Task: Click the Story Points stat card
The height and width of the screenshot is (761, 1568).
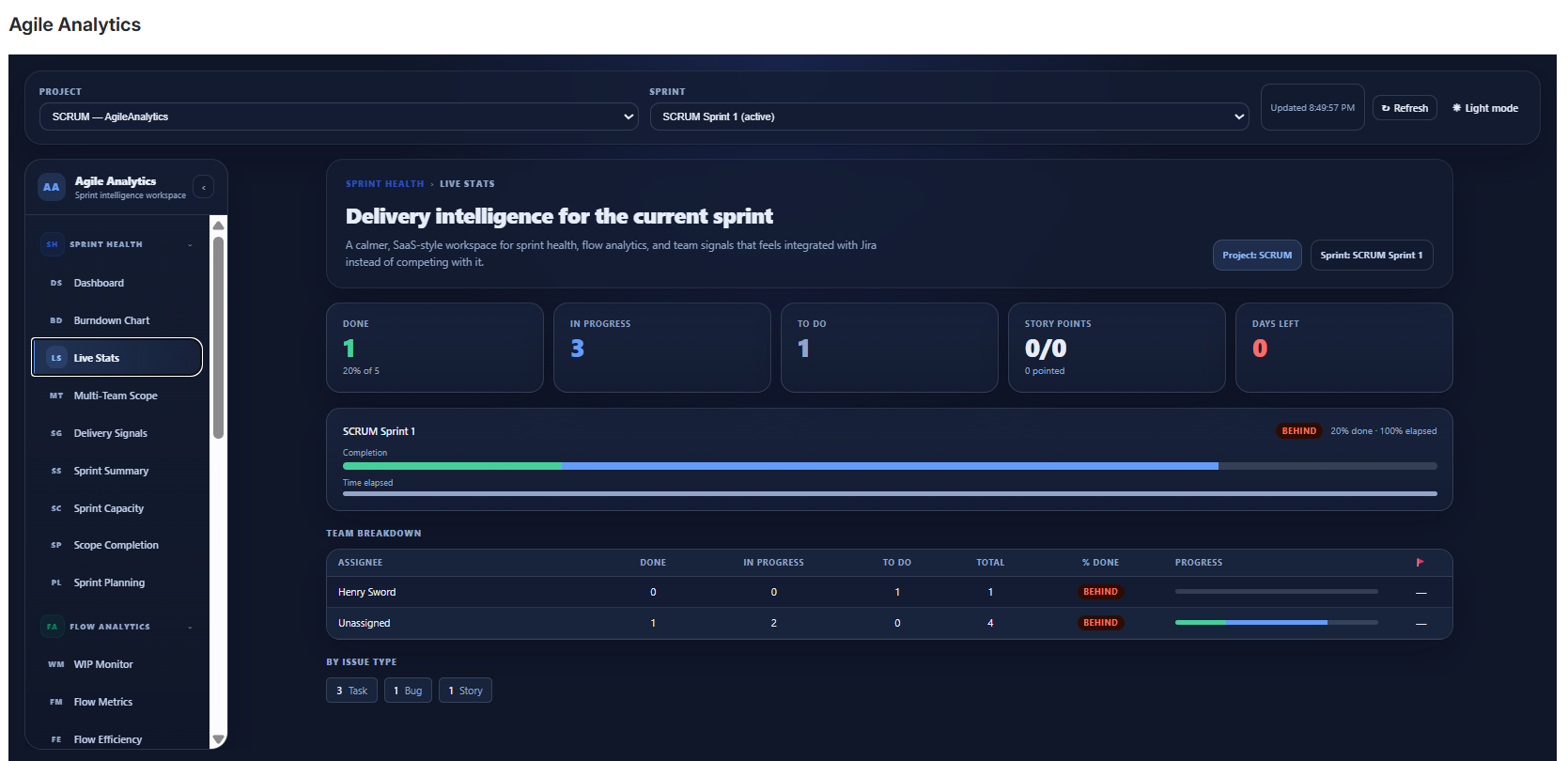Action: coord(1117,348)
